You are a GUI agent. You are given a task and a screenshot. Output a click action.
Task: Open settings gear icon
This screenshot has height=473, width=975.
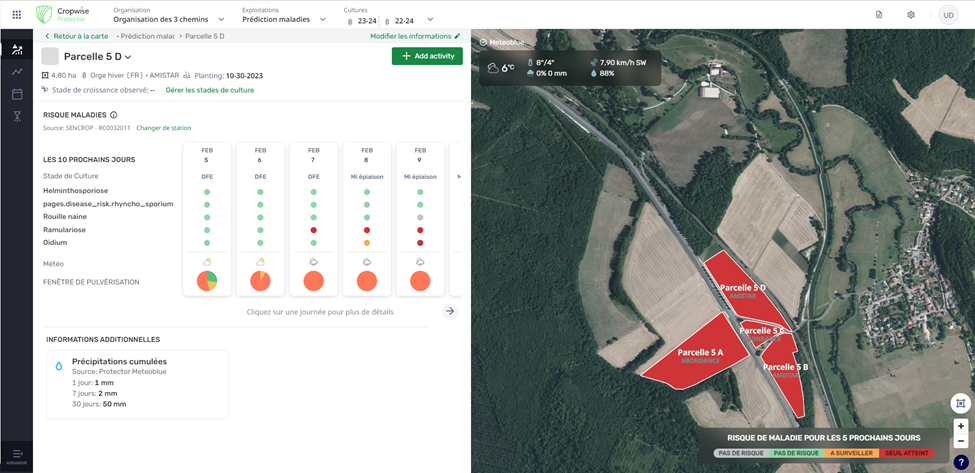click(910, 15)
